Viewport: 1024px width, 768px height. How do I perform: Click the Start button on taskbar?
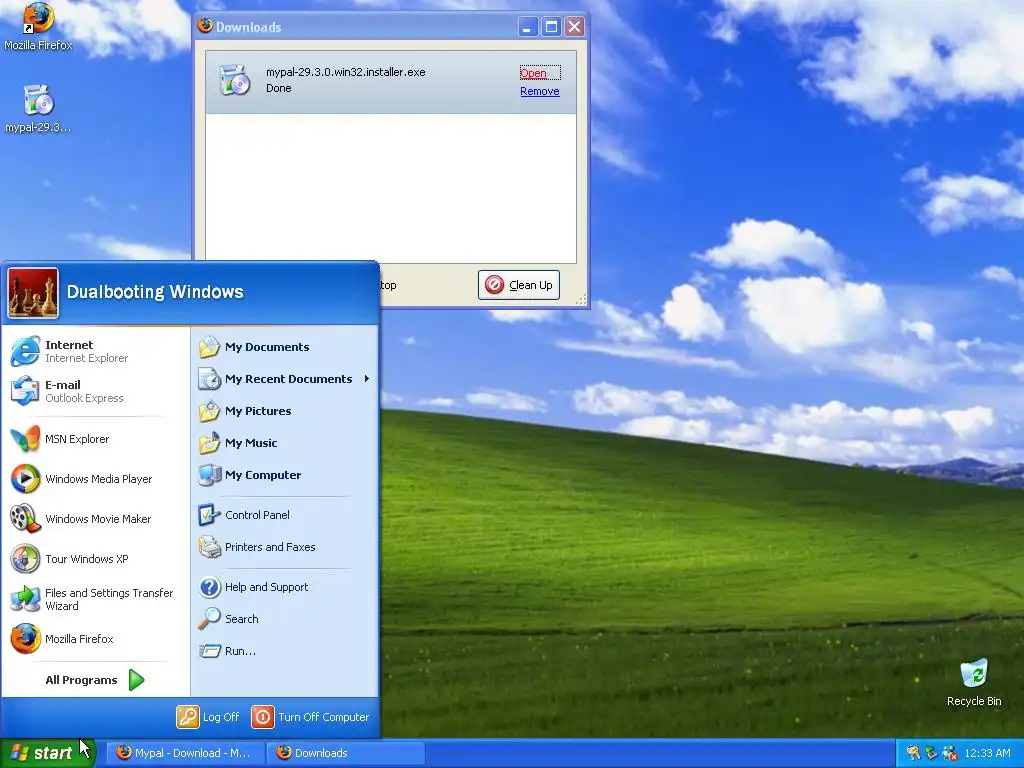point(48,753)
